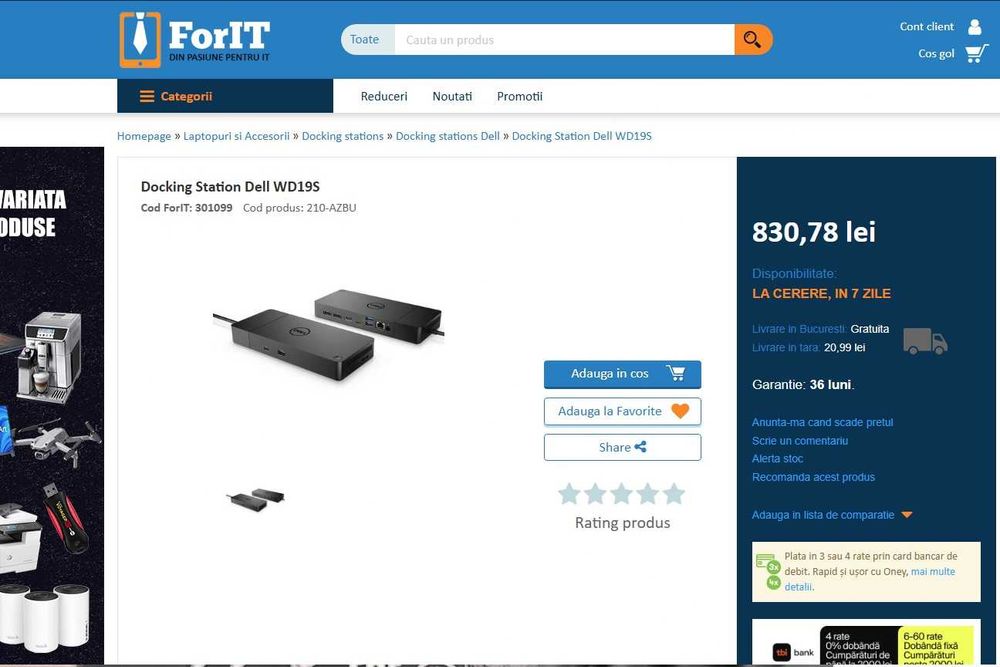Image resolution: width=1000 pixels, height=667 pixels.
Task: Click the tbi bank logo
Action: coord(793,652)
